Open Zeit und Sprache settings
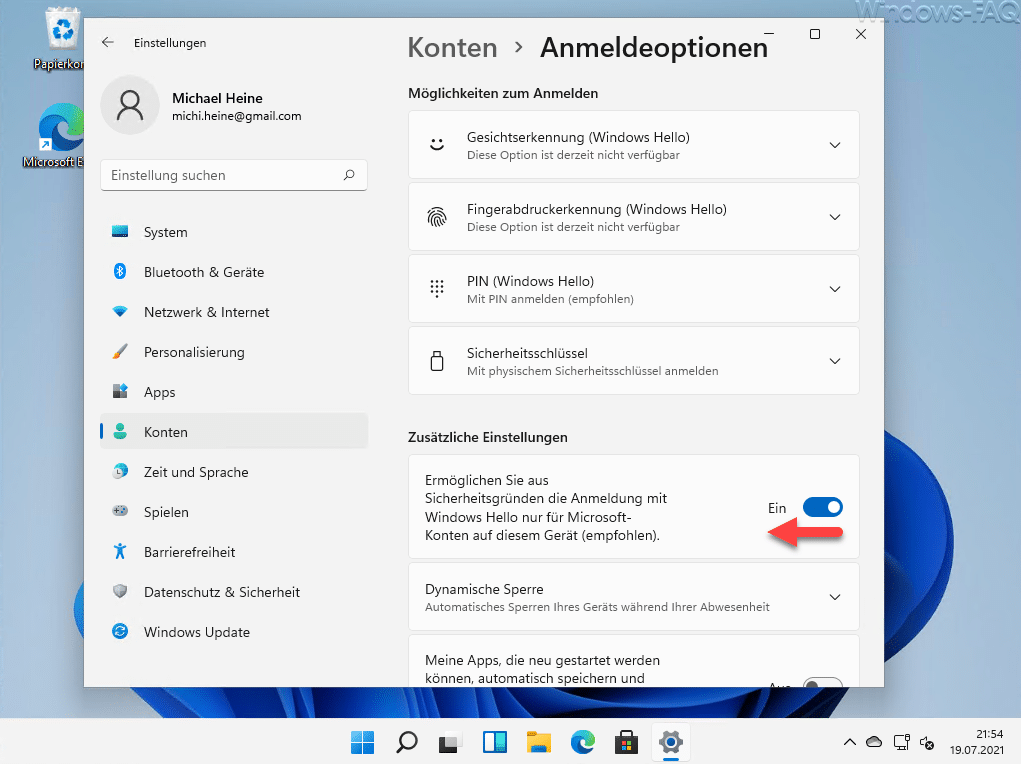Image resolution: width=1021 pixels, height=764 pixels. 234,472
